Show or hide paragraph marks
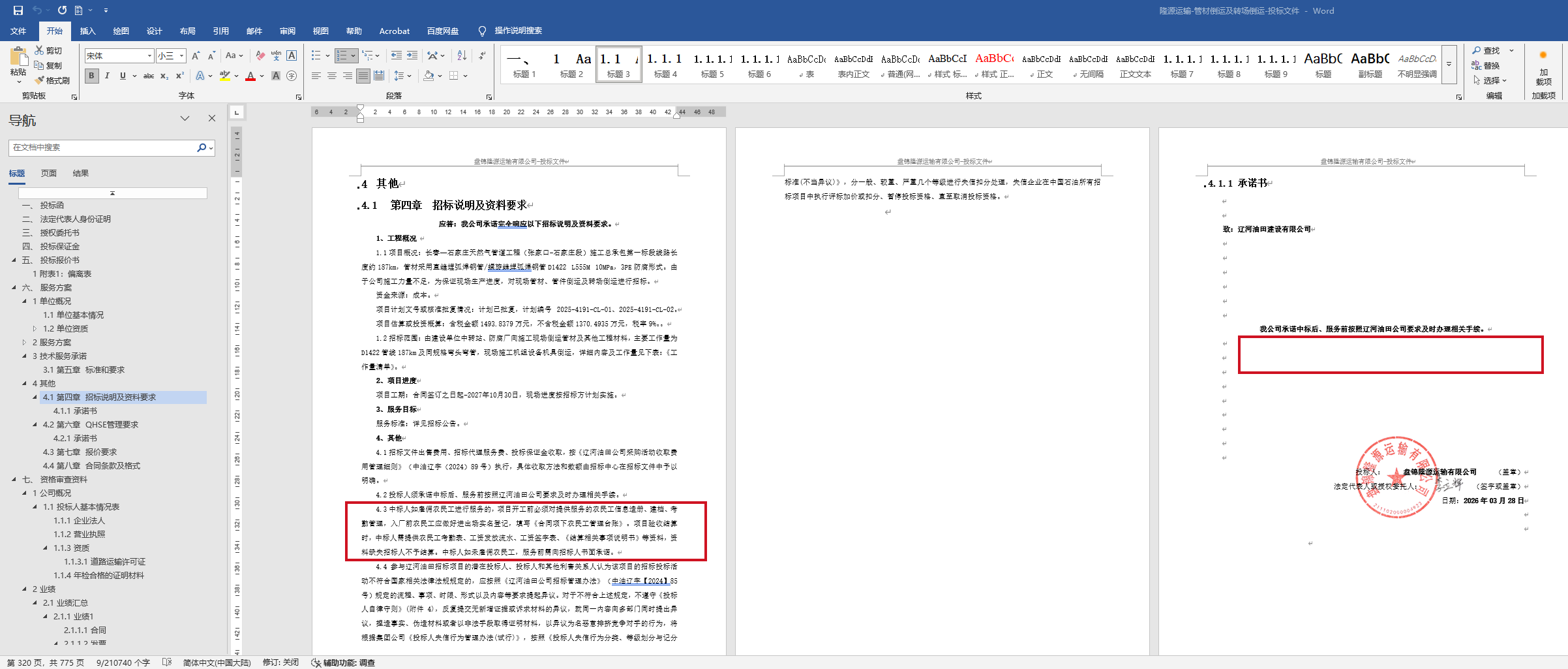This screenshot has width=1568, height=669. [x=482, y=56]
